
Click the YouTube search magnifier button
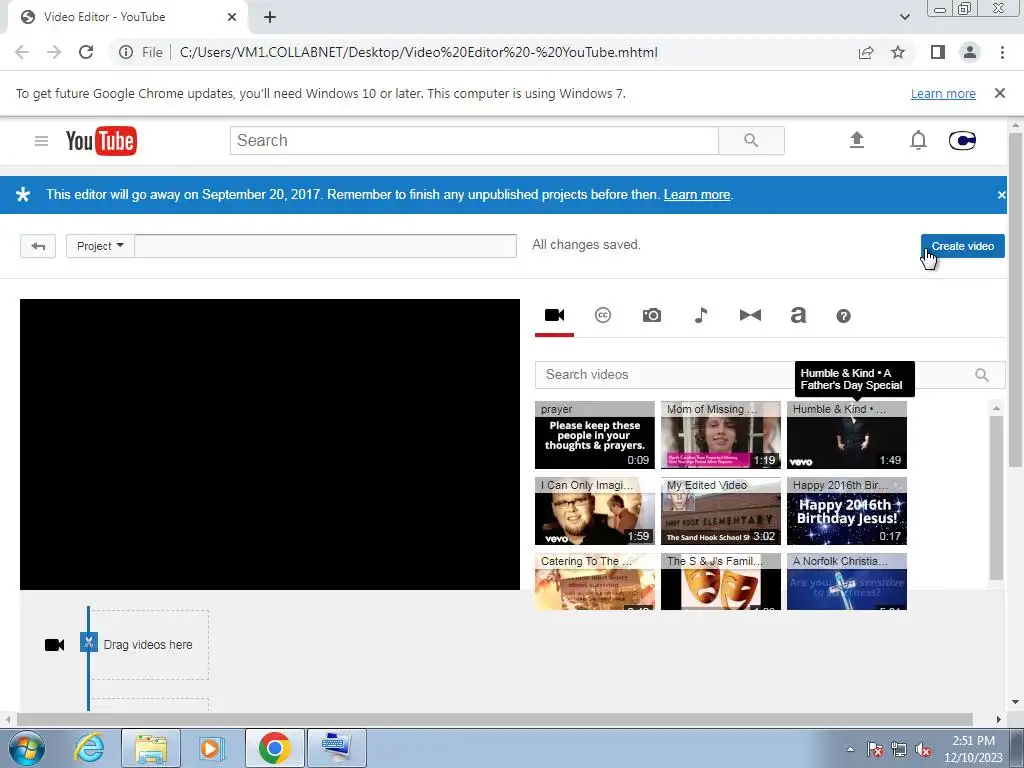pyautogui.click(x=751, y=140)
